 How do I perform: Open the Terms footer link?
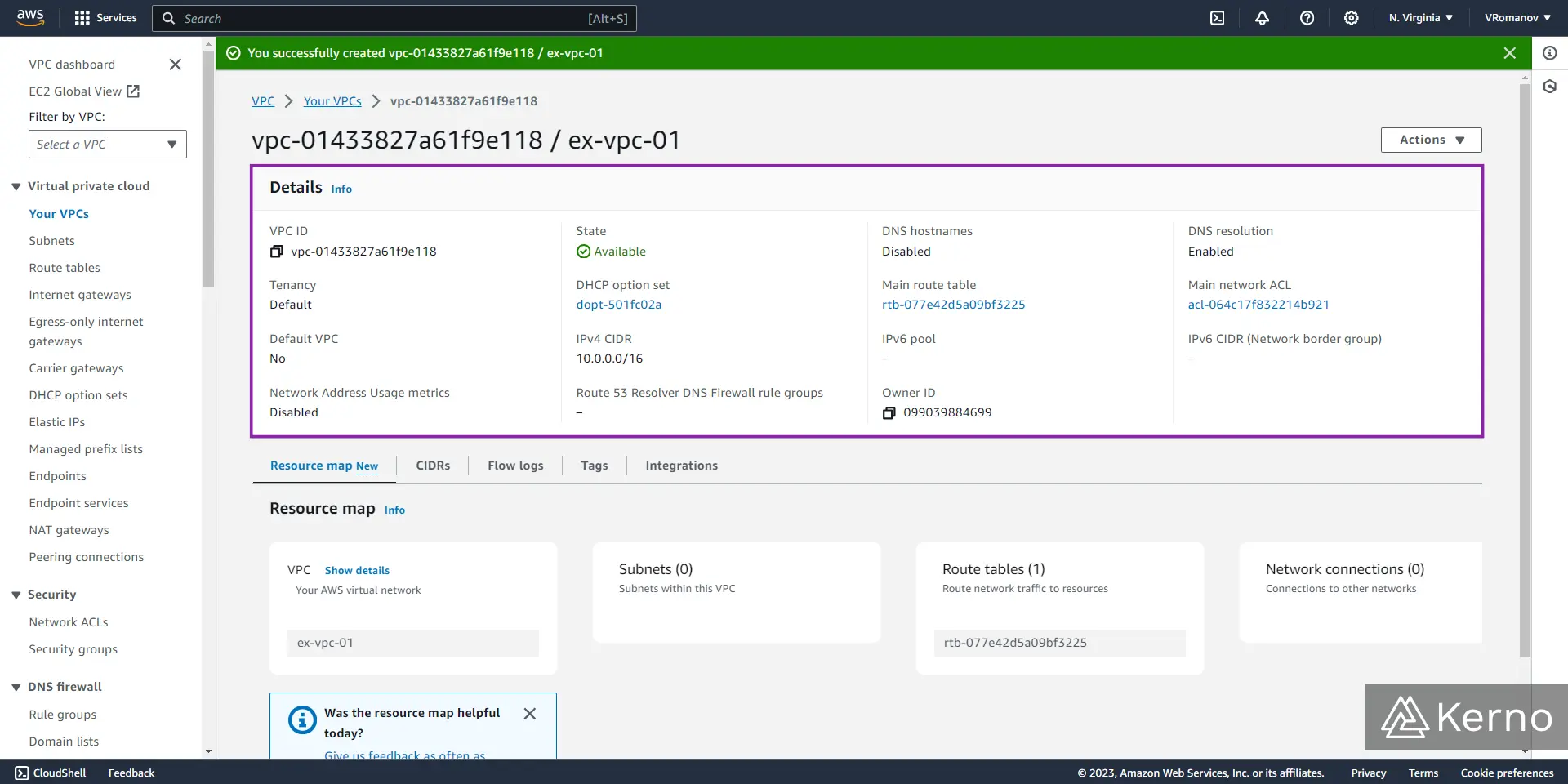coord(1423,773)
